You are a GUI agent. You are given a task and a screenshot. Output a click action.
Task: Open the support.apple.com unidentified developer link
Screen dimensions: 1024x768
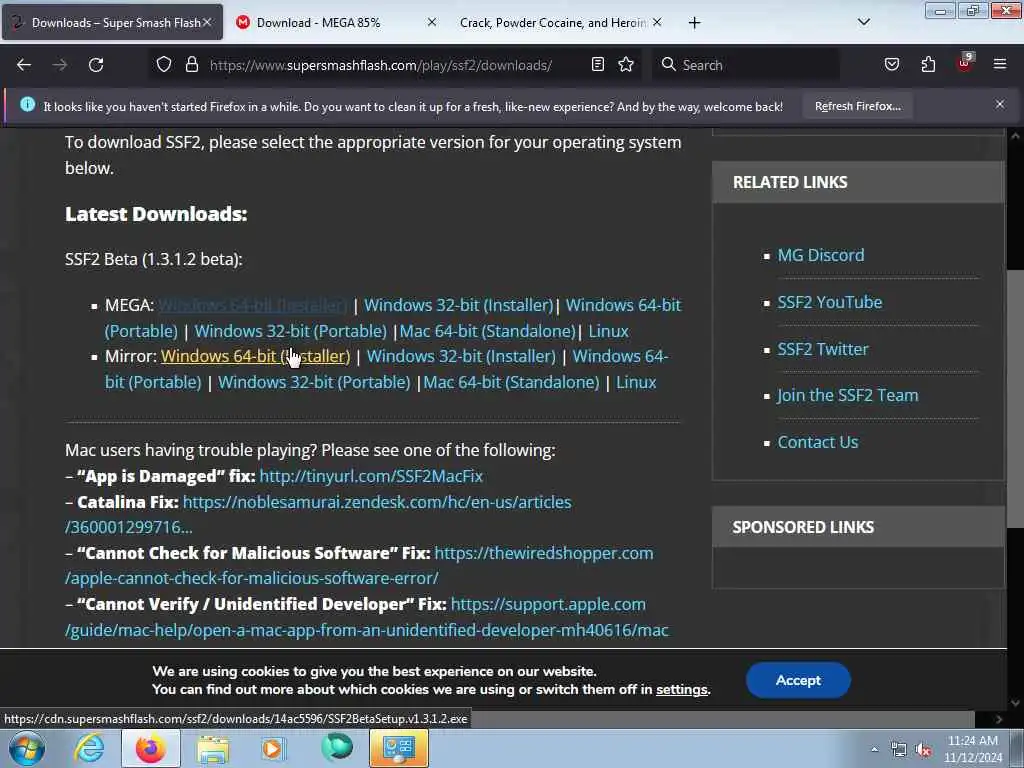point(548,604)
